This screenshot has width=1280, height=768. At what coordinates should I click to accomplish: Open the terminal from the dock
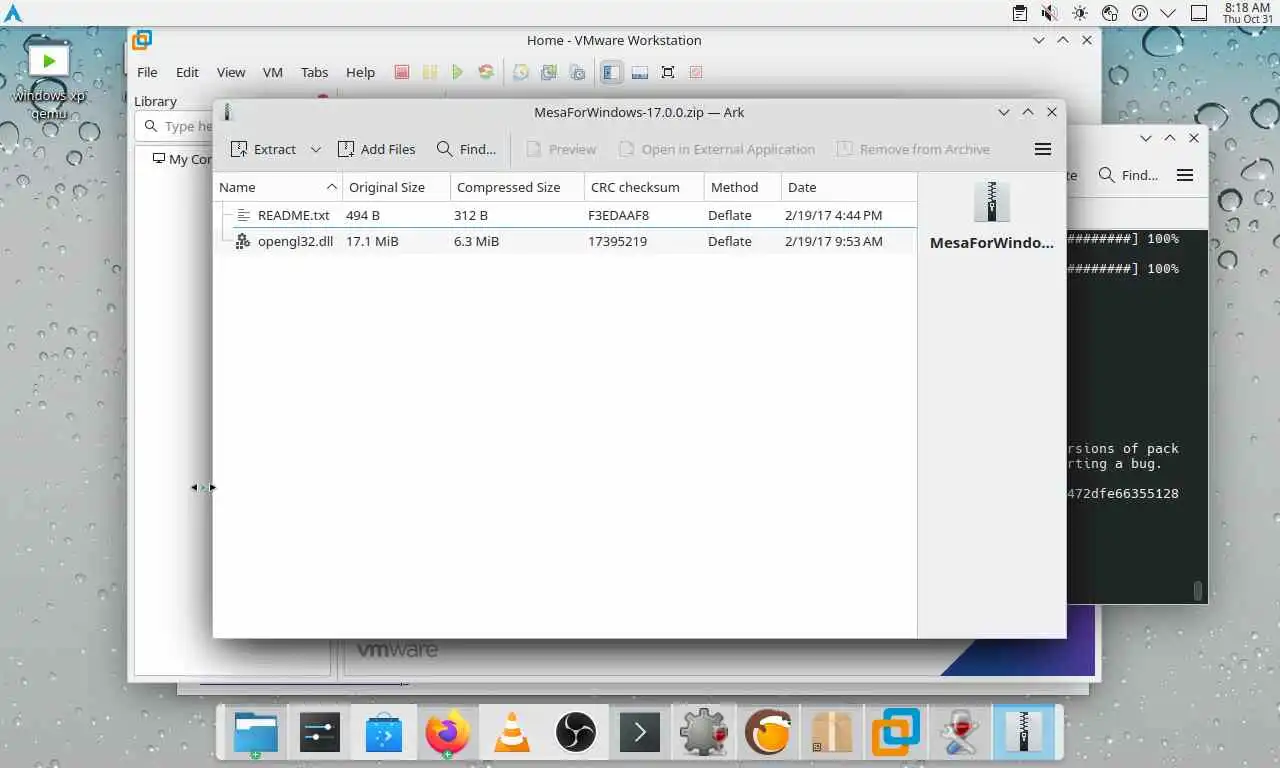click(640, 733)
